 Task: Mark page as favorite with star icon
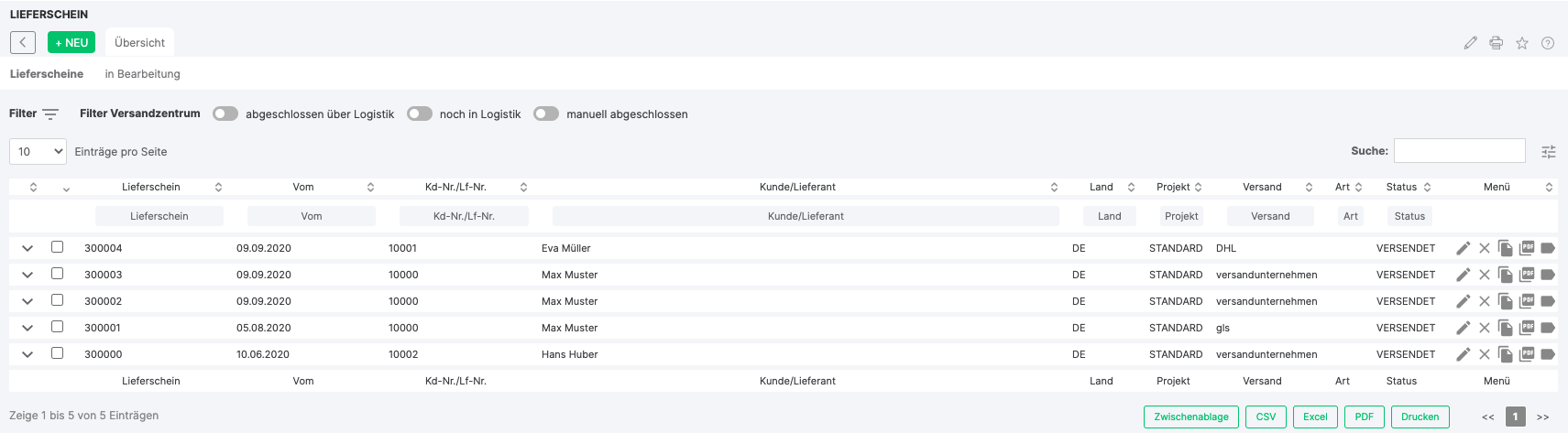[1522, 43]
